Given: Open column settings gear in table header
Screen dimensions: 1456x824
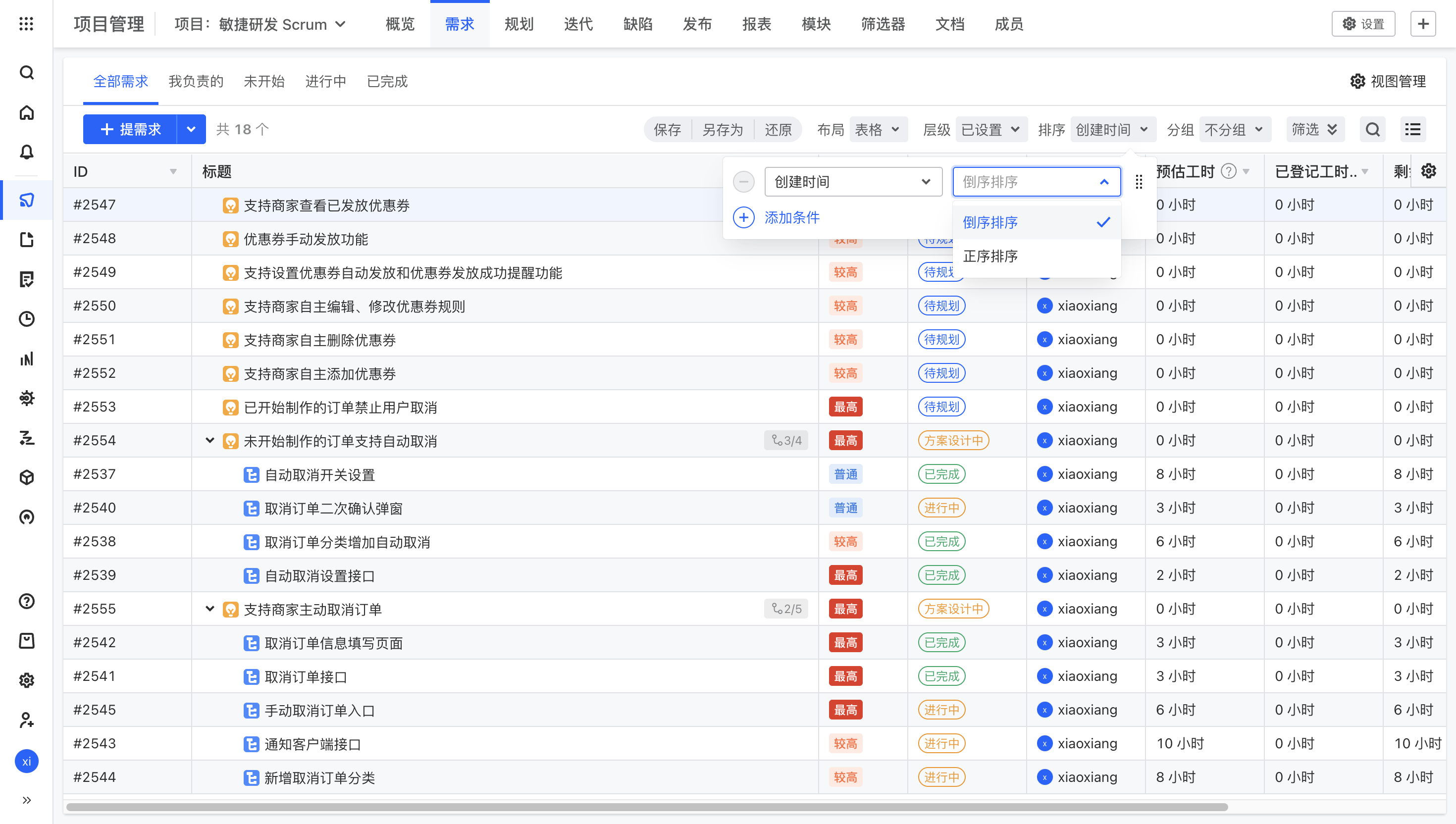Looking at the screenshot, I should tap(1428, 171).
